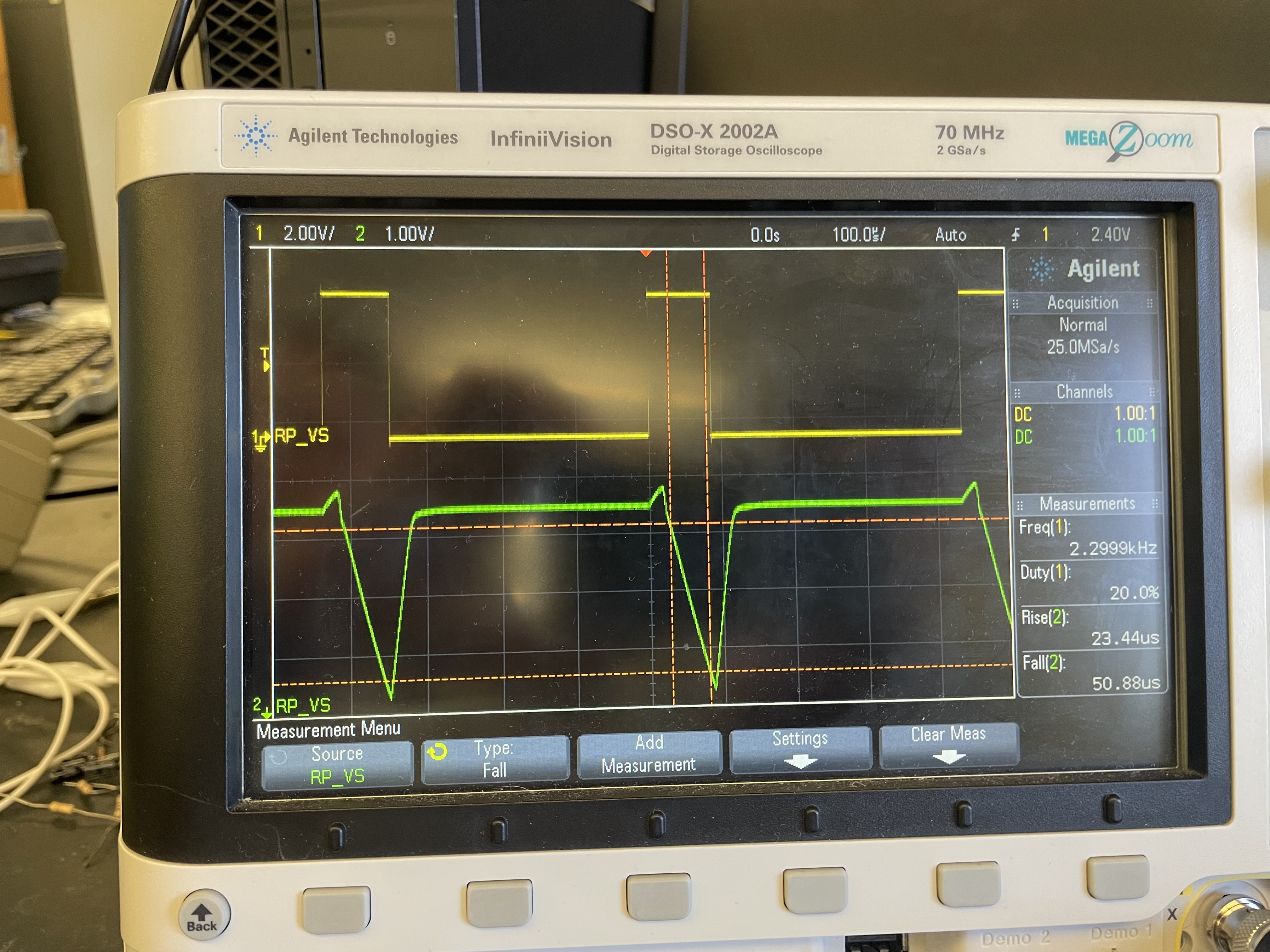This screenshot has width=1270, height=952.
Task: Tap channel 2 scale 1.00V/
Action: (409, 234)
